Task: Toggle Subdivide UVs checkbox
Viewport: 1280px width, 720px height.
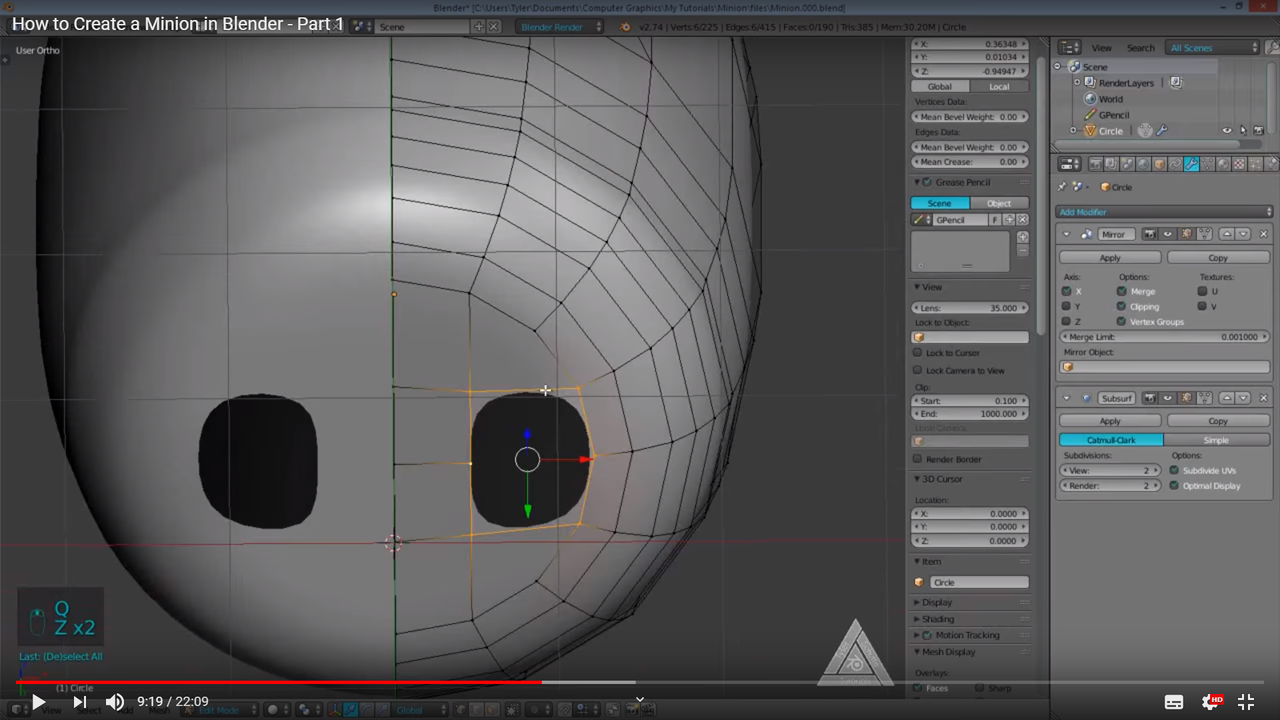Action: (1174, 470)
